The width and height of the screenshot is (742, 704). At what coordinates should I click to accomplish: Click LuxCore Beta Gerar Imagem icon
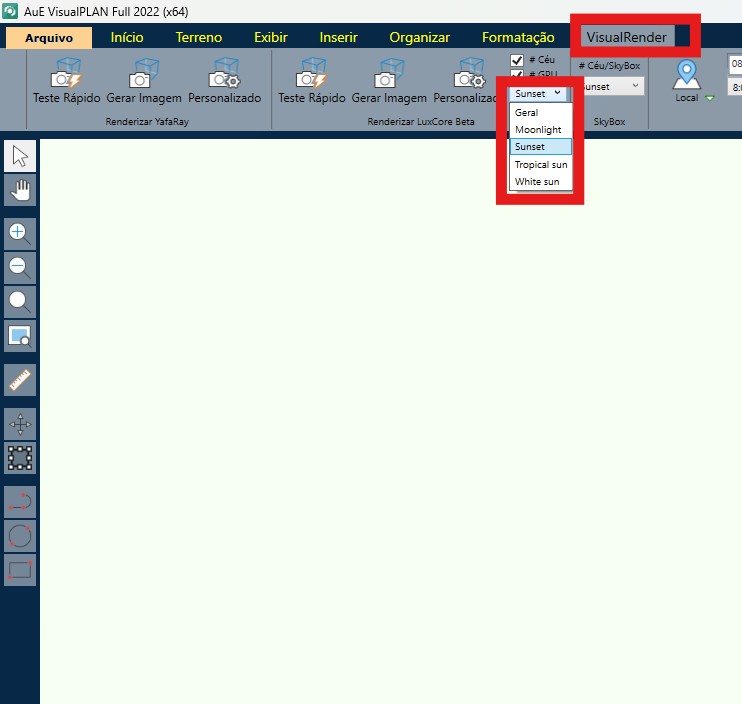389,73
